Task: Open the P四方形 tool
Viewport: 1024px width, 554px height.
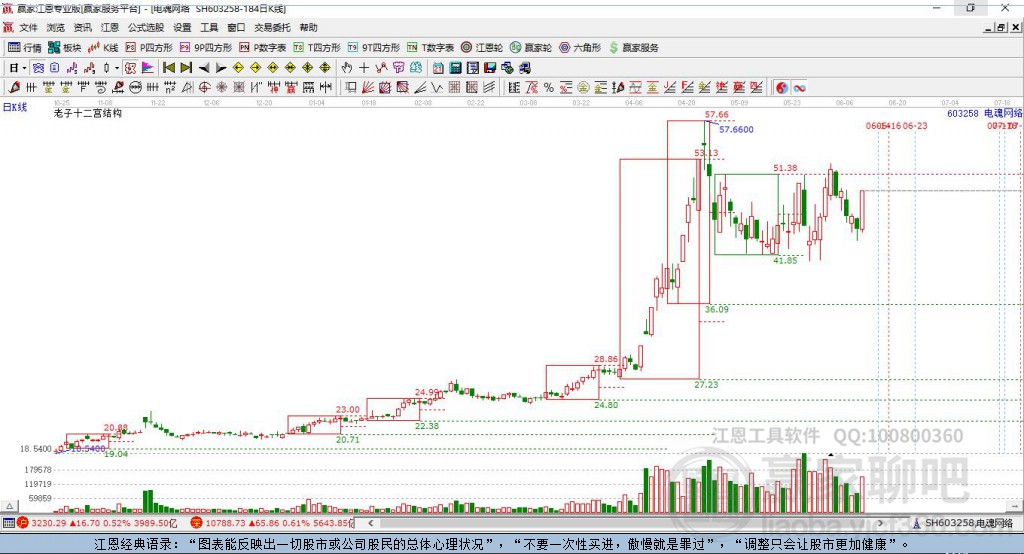Action: 149,48
